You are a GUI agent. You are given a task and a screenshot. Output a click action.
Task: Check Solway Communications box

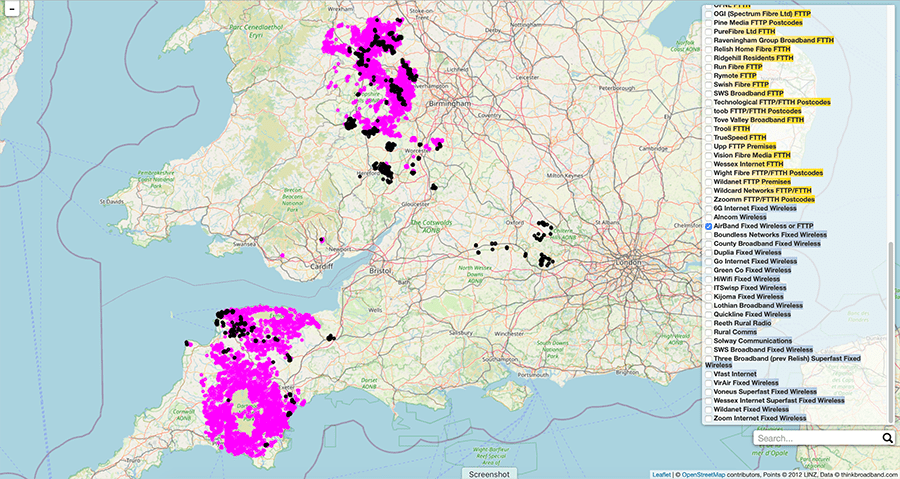(x=709, y=341)
